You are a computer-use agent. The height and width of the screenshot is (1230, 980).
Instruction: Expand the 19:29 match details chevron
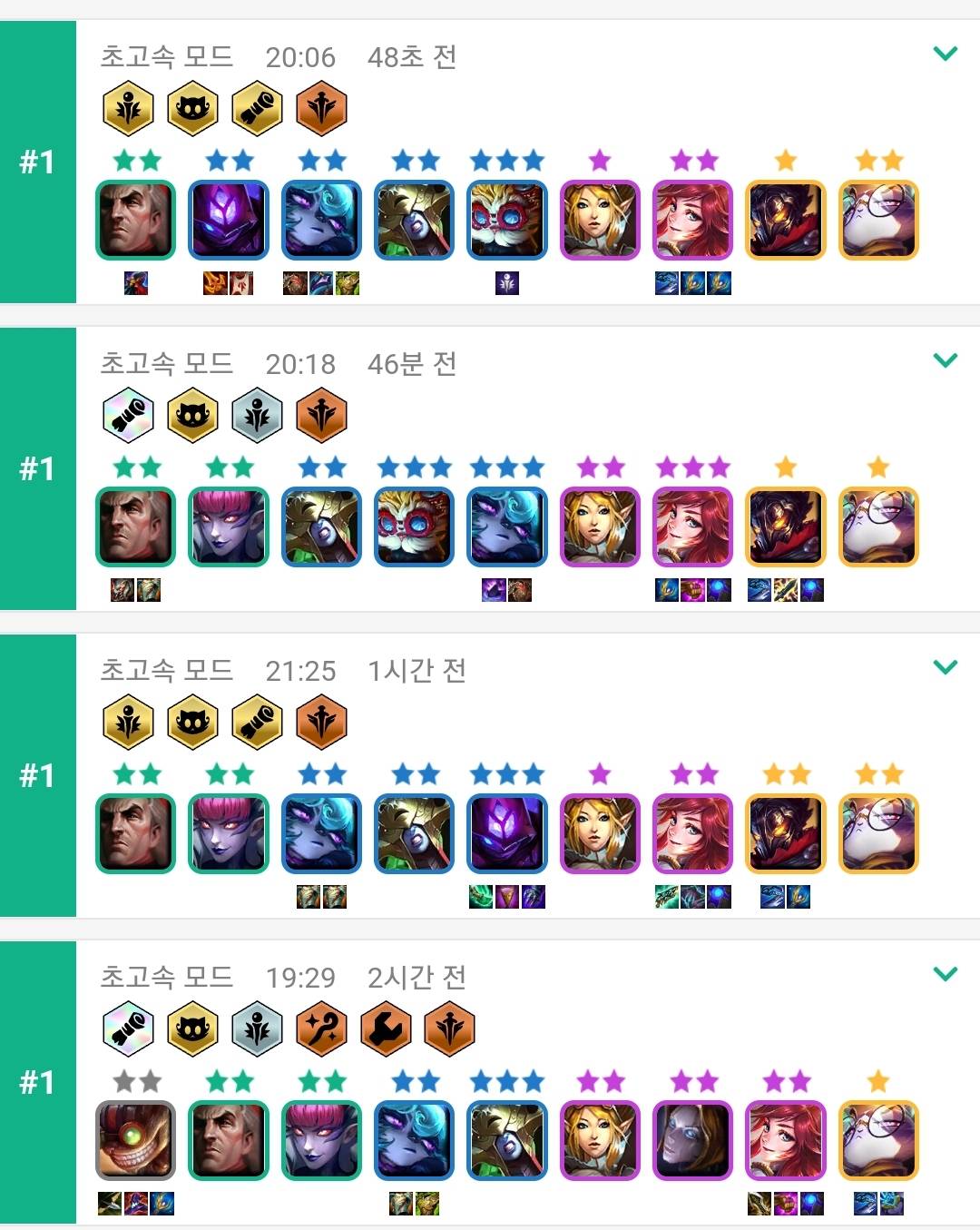(946, 975)
